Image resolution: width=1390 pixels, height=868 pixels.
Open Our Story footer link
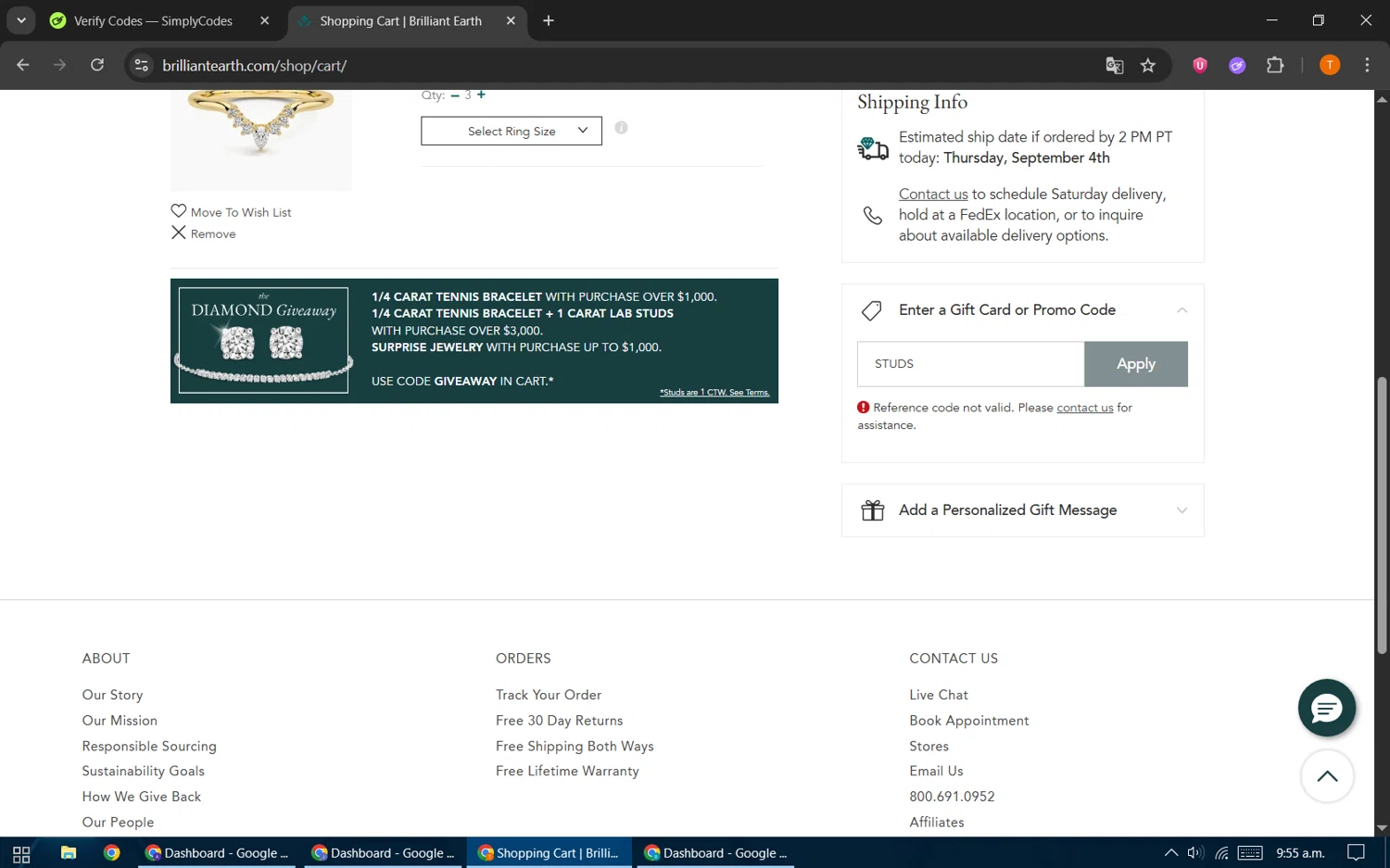pyautogui.click(x=112, y=695)
